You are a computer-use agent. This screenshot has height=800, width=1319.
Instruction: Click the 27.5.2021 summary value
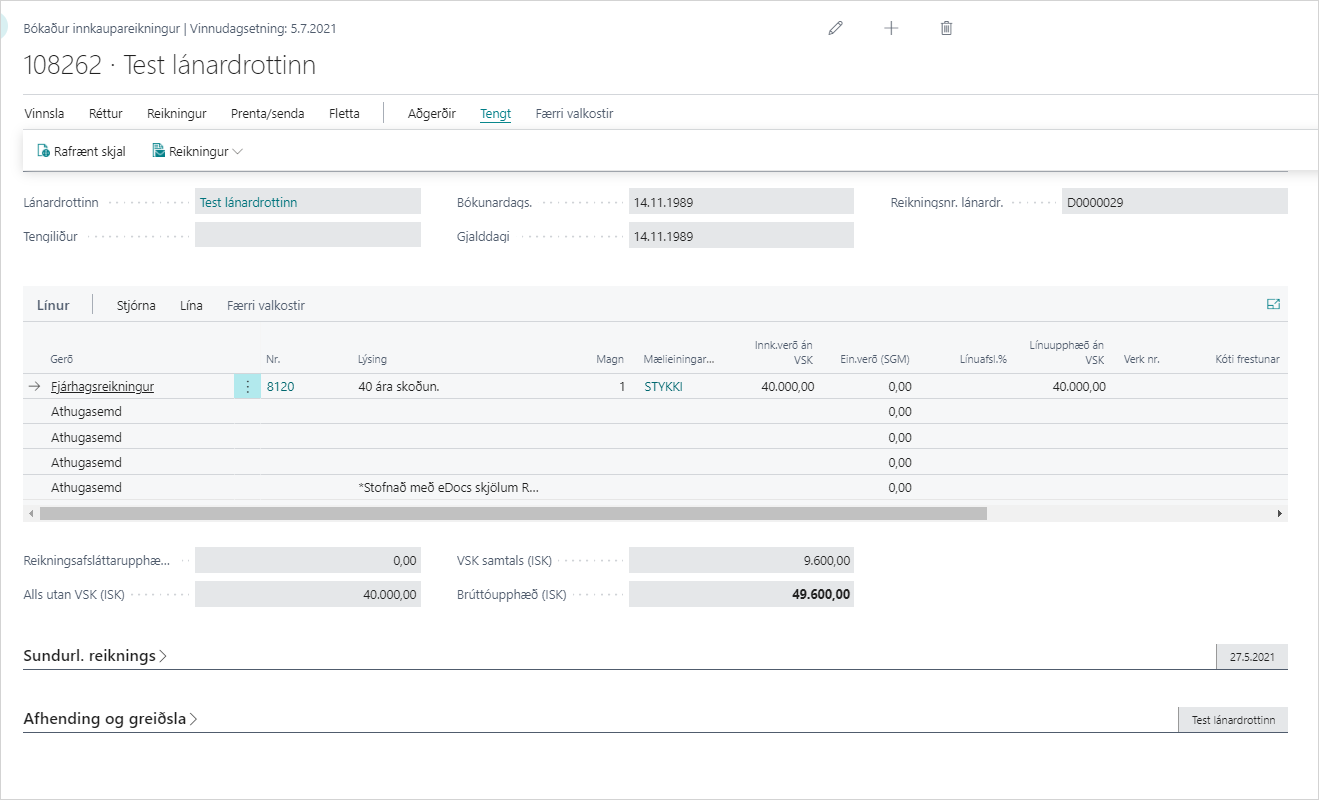click(x=1252, y=657)
